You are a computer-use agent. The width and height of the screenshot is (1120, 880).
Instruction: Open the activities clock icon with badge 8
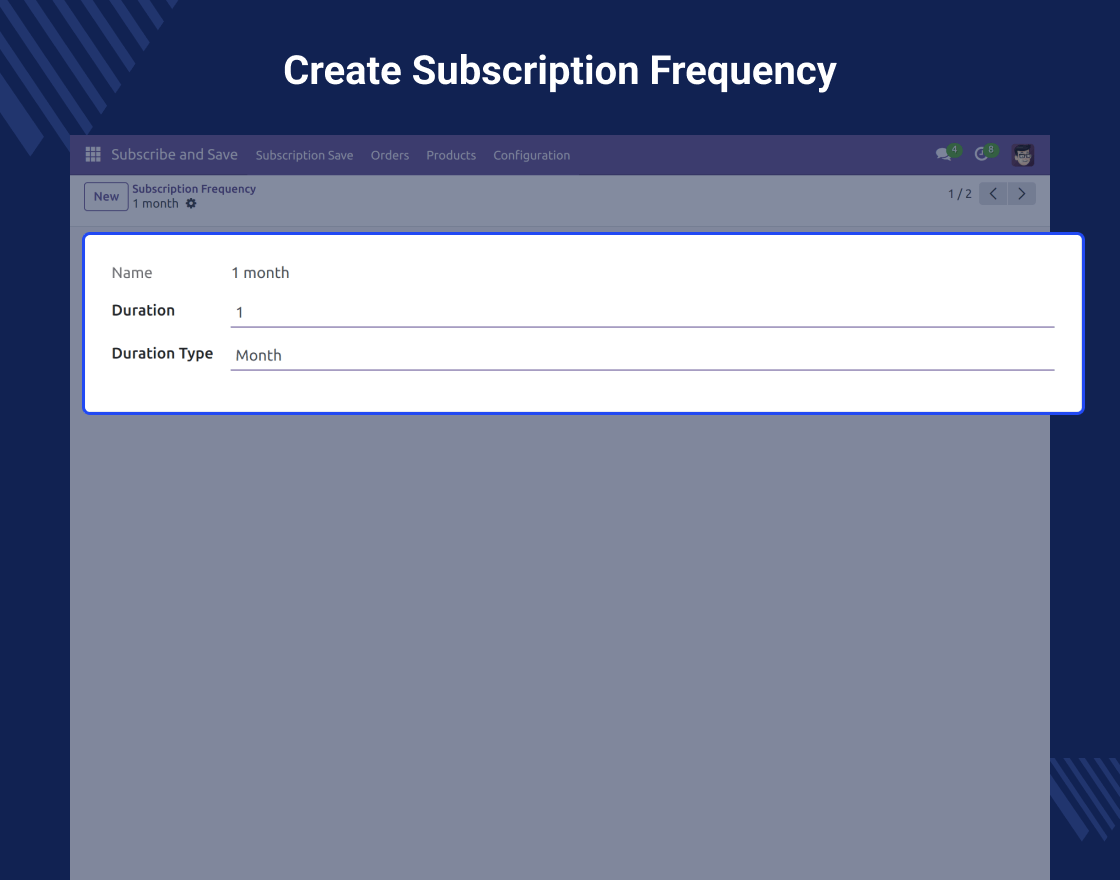click(986, 154)
